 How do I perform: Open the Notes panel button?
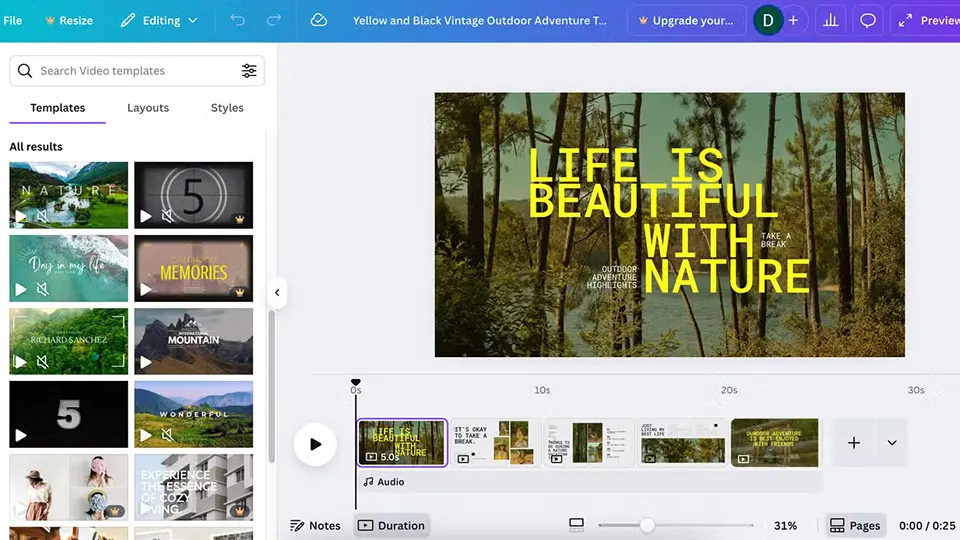tap(315, 525)
